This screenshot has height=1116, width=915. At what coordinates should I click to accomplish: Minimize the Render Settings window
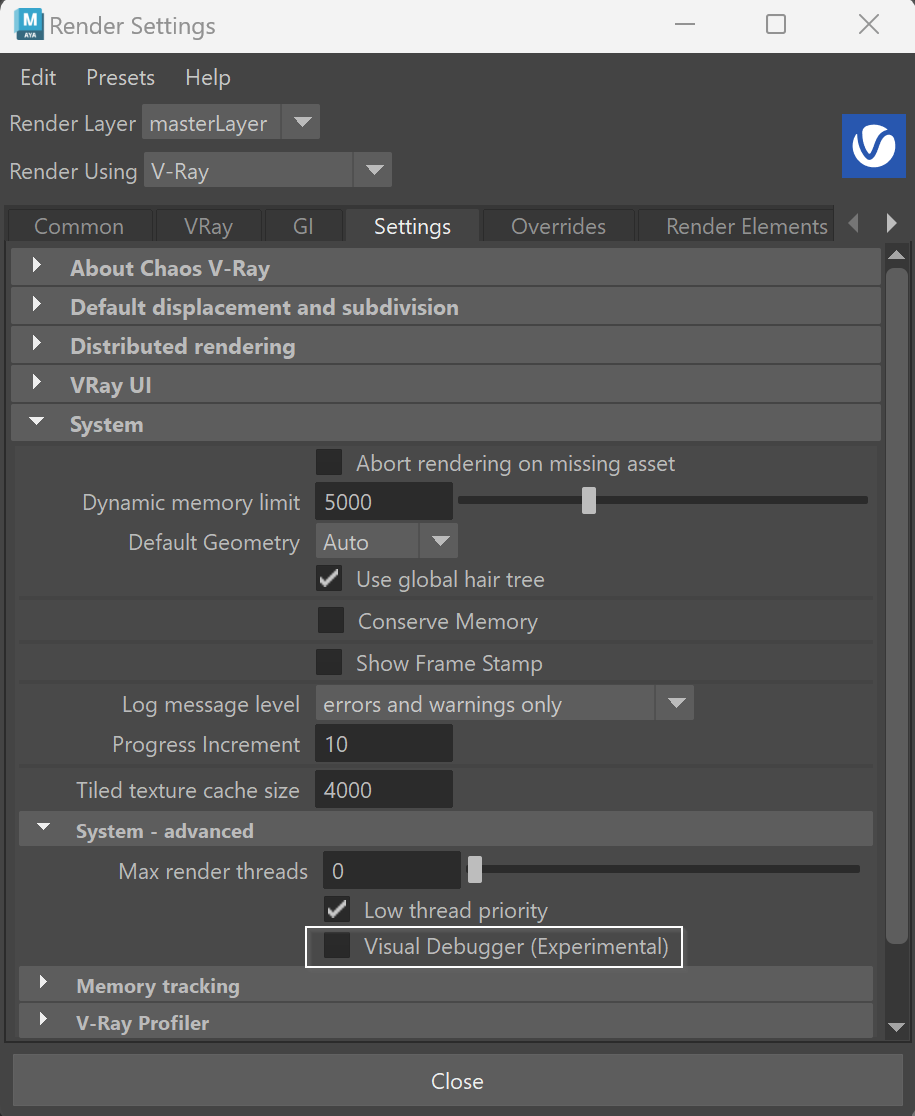684,24
